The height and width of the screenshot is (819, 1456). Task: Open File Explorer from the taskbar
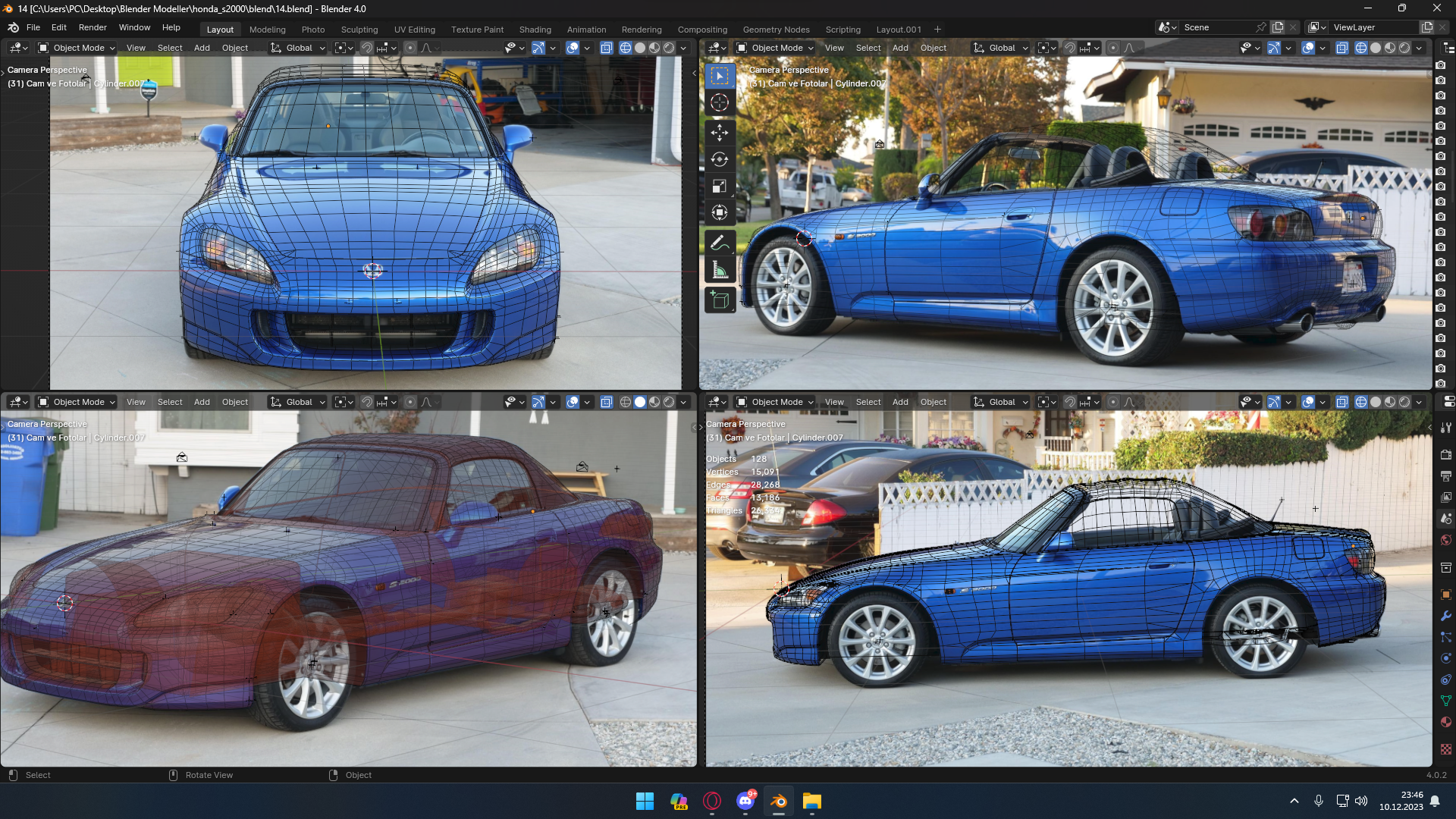click(811, 801)
